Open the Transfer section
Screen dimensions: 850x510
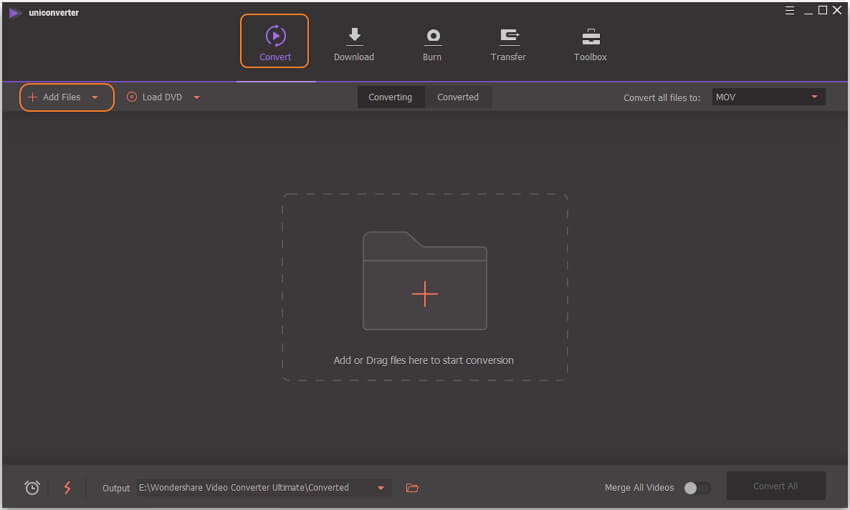pyautogui.click(x=509, y=43)
